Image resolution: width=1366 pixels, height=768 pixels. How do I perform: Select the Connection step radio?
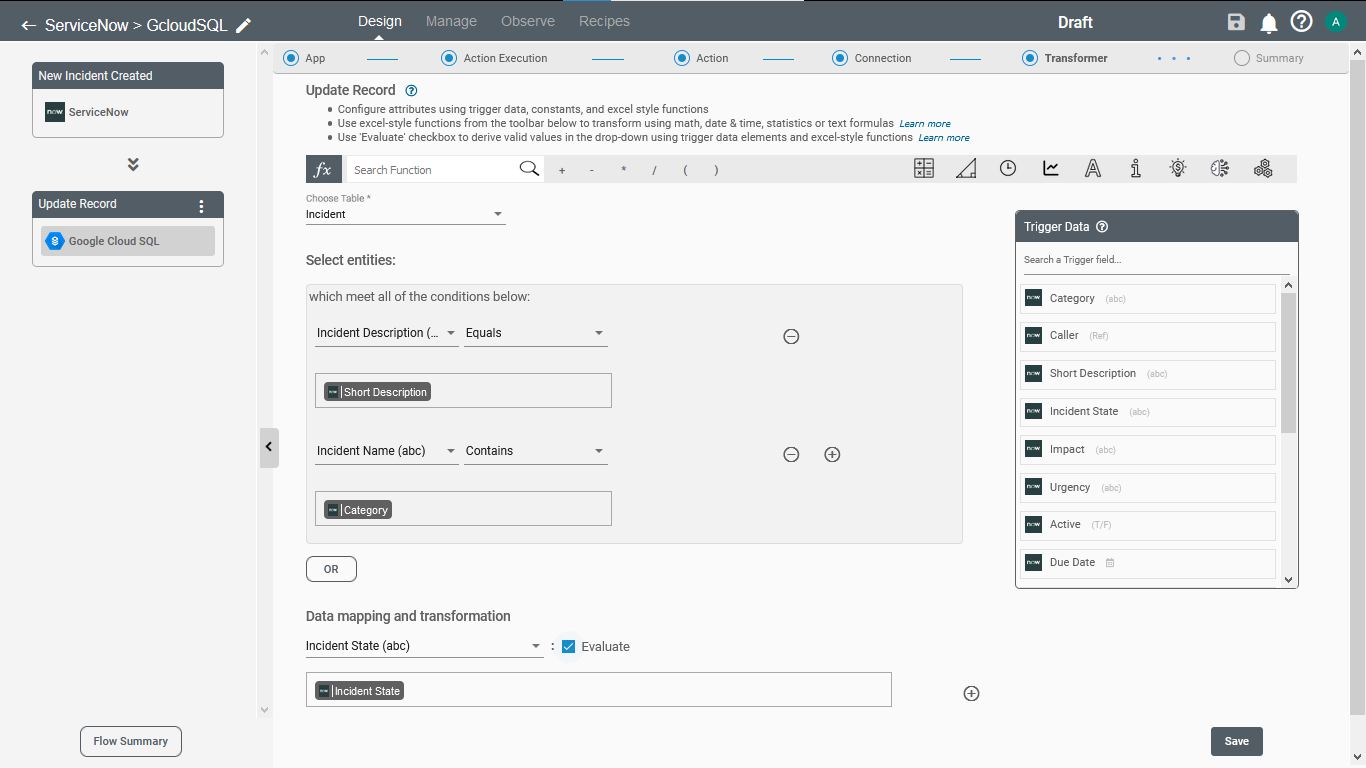840,58
